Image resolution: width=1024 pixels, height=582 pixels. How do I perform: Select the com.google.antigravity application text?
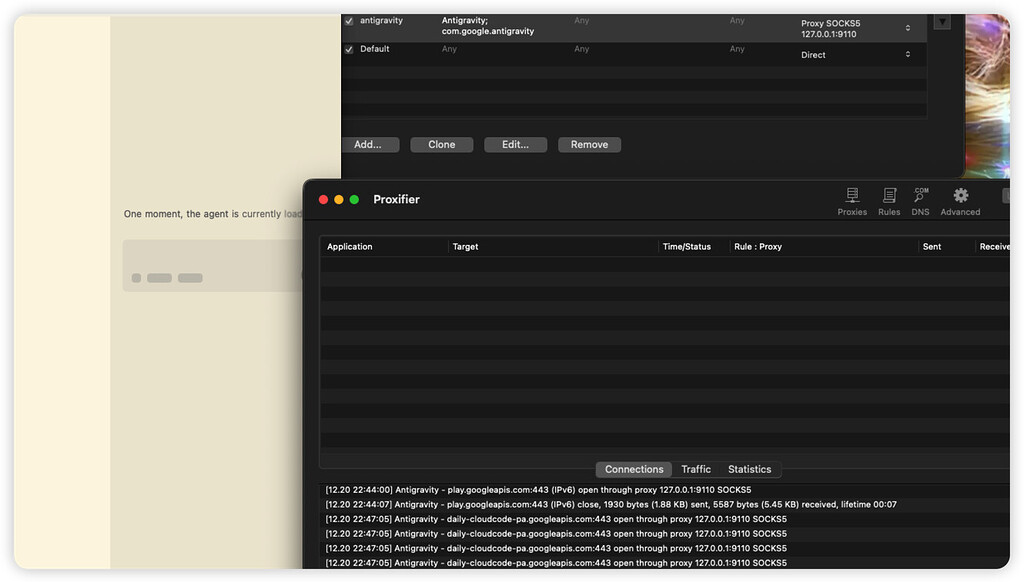tap(487, 31)
